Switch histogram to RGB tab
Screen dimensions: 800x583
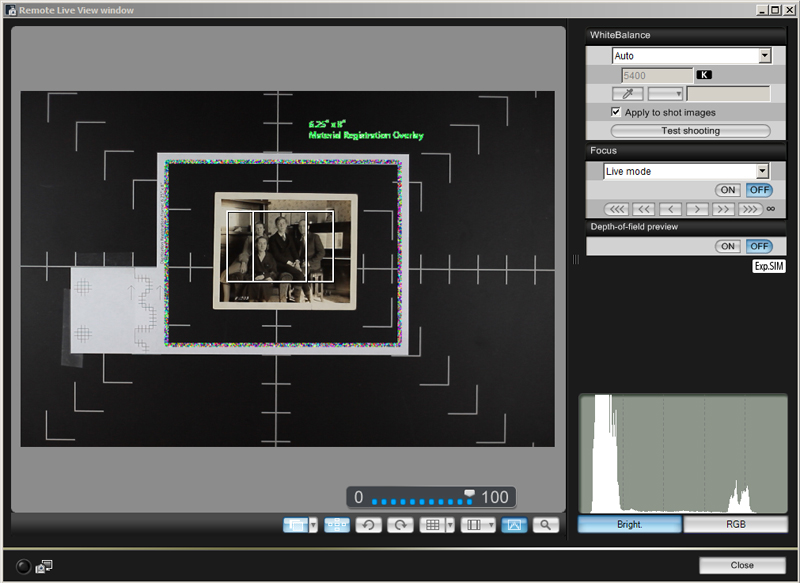[x=735, y=524]
